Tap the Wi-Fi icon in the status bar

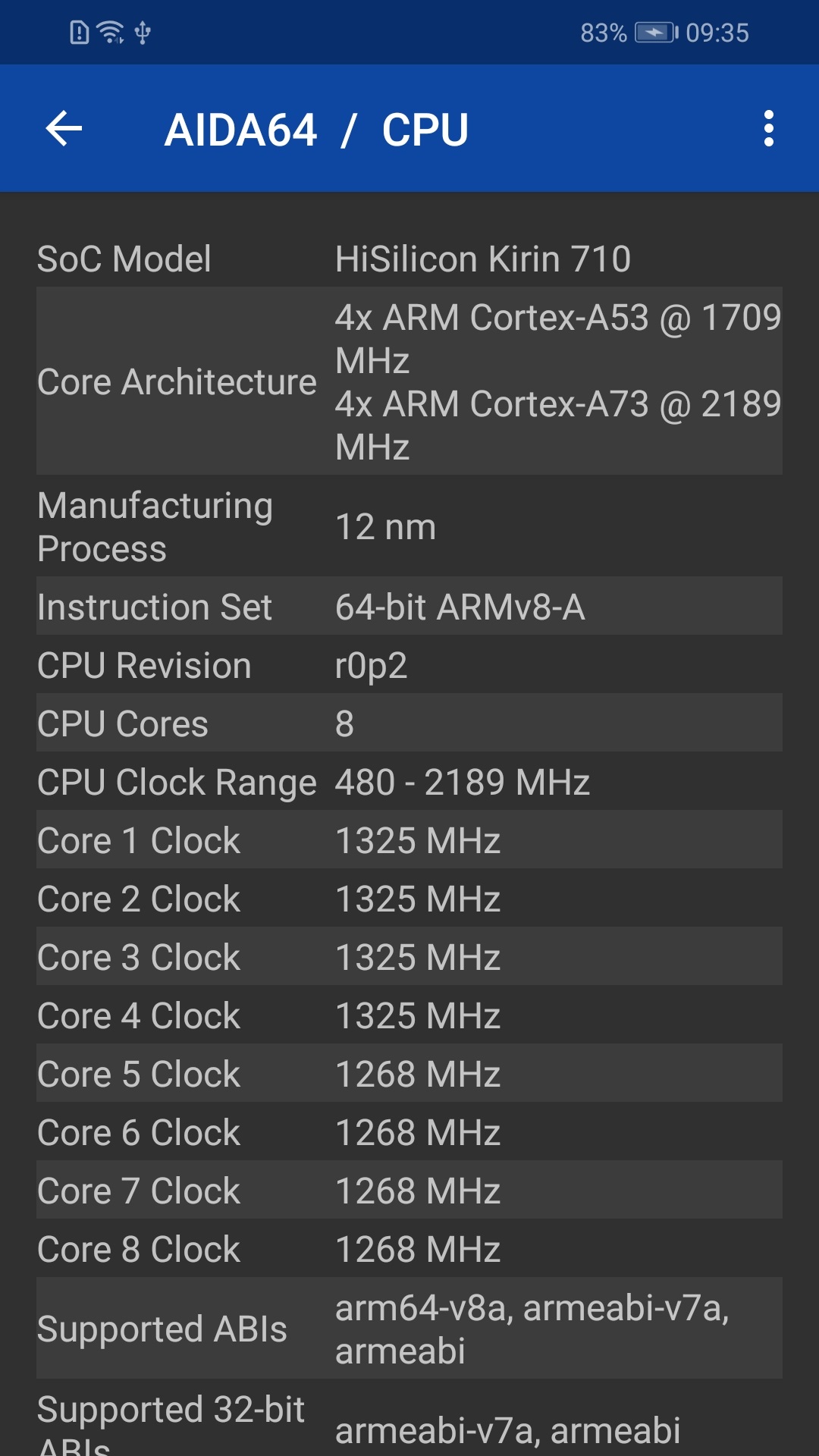pos(111,32)
